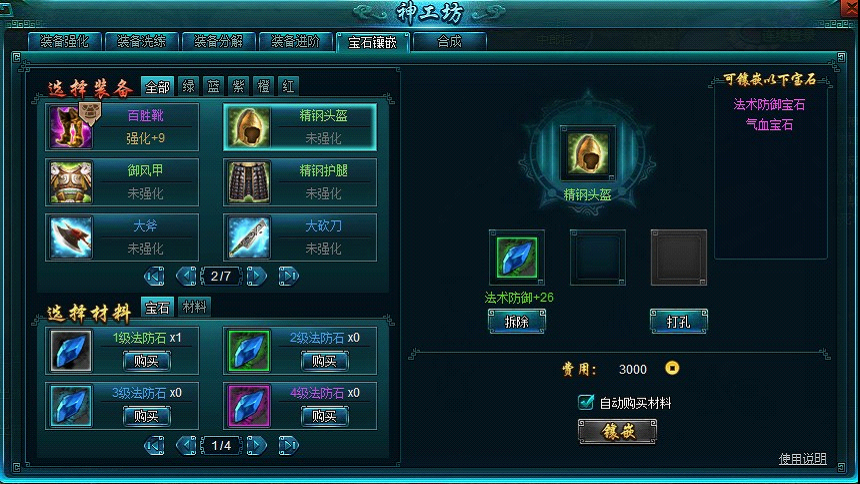Switch to the 装备强化 tab

tap(65, 42)
